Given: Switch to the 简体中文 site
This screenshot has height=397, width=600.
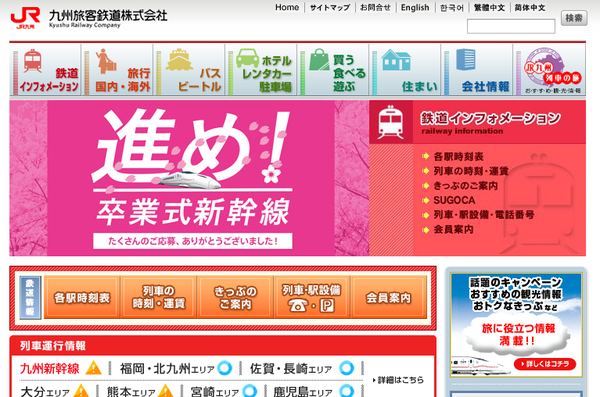Looking at the screenshot, I should point(530,8).
